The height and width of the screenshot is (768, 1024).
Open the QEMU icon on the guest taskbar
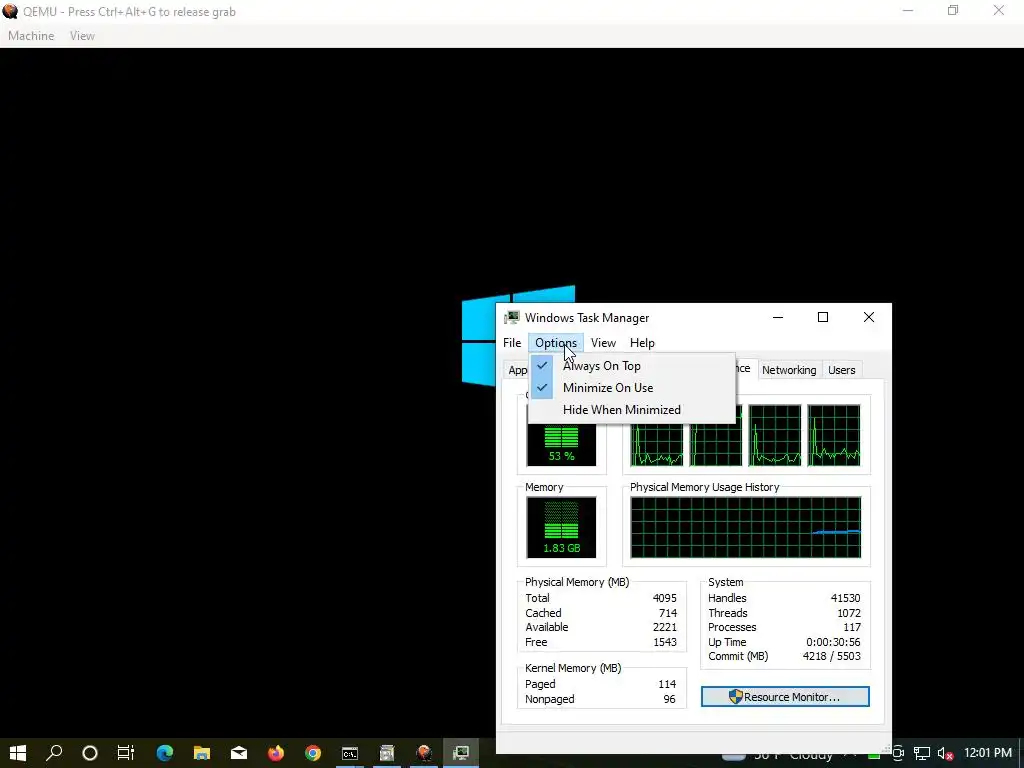pos(424,753)
